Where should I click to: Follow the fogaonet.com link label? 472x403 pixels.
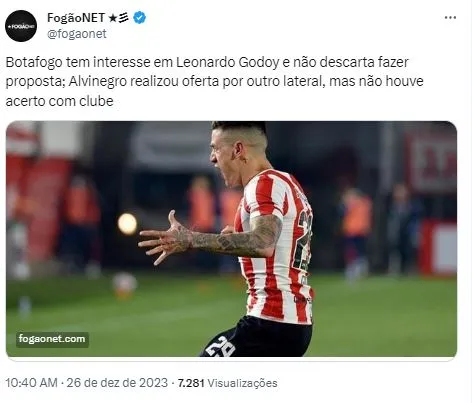52,339
